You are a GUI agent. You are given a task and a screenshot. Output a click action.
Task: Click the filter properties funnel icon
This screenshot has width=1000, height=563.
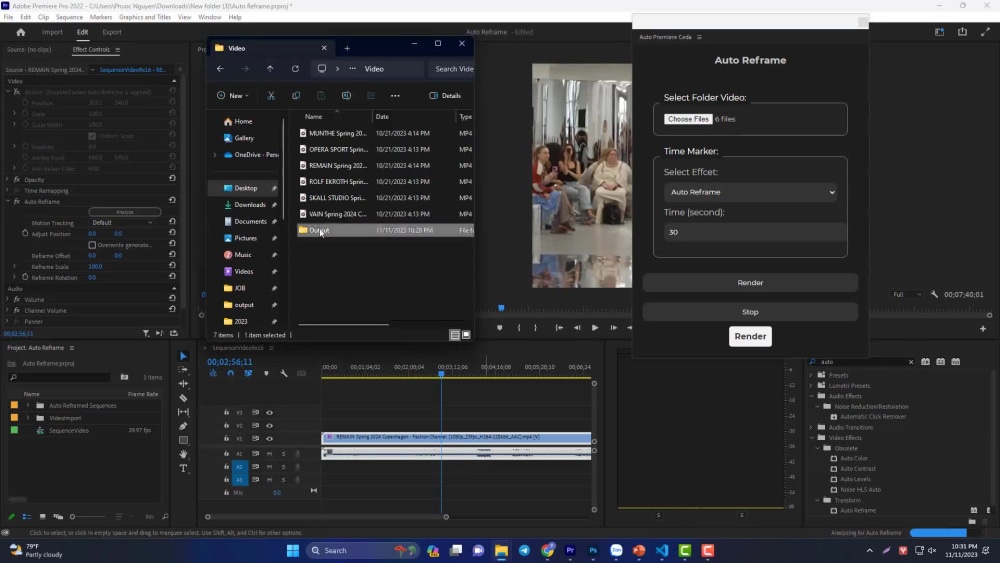[x=146, y=333]
